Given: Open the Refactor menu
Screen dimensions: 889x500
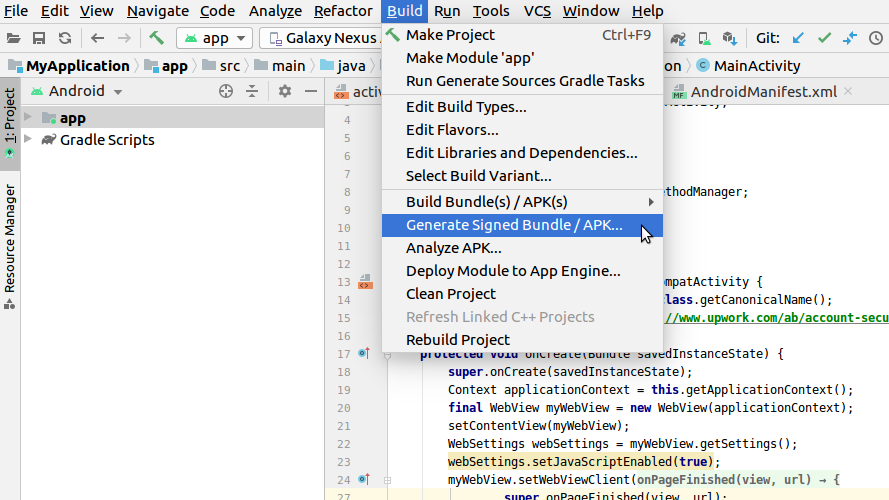Looking at the screenshot, I should 343,11.
